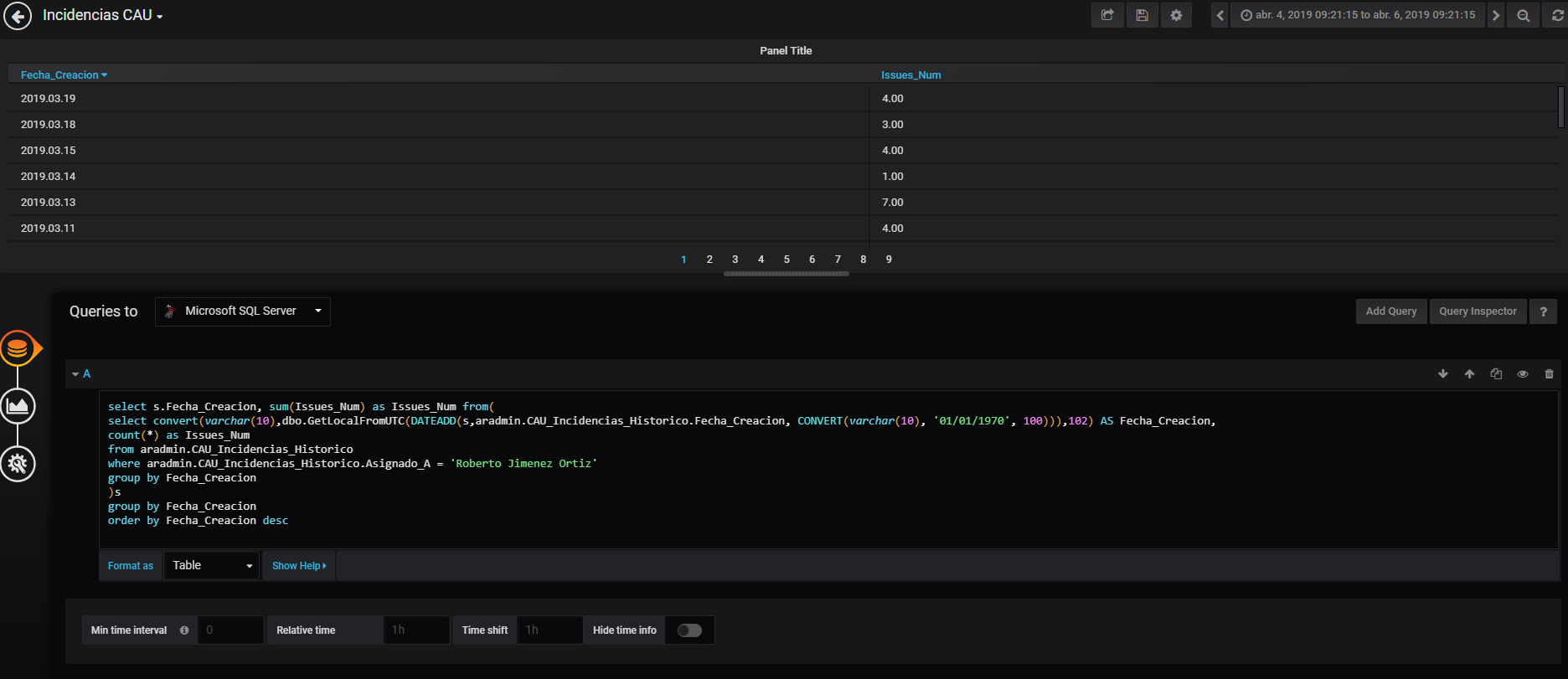Switch to the Visualization tab in sidebar
The image size is (1568, 679).
18,406
